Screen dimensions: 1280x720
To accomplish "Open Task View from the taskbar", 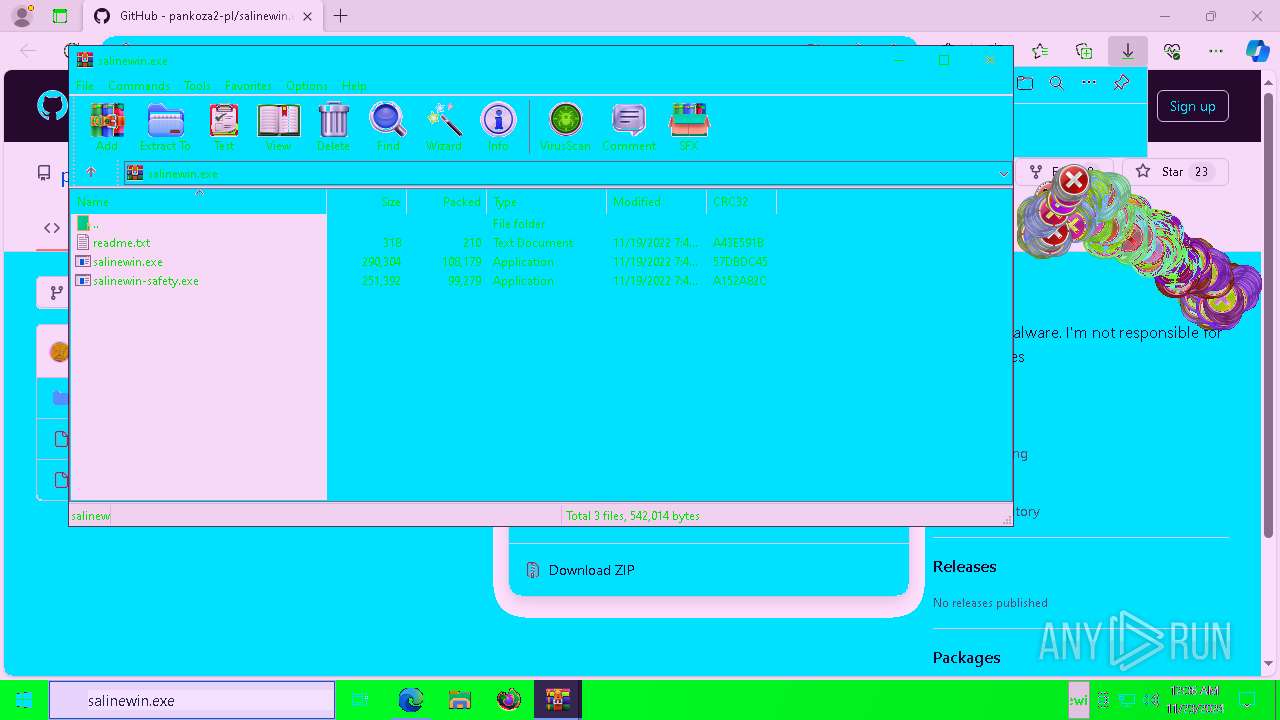I will pyautogui.click(x=360, y=700).
